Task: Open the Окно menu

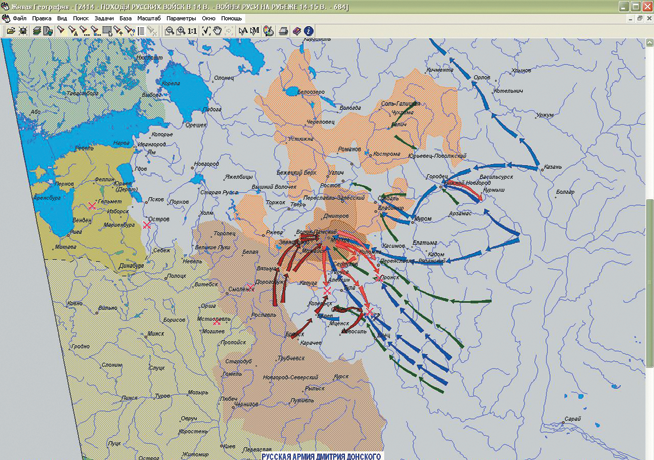Action: pos(208,19)
